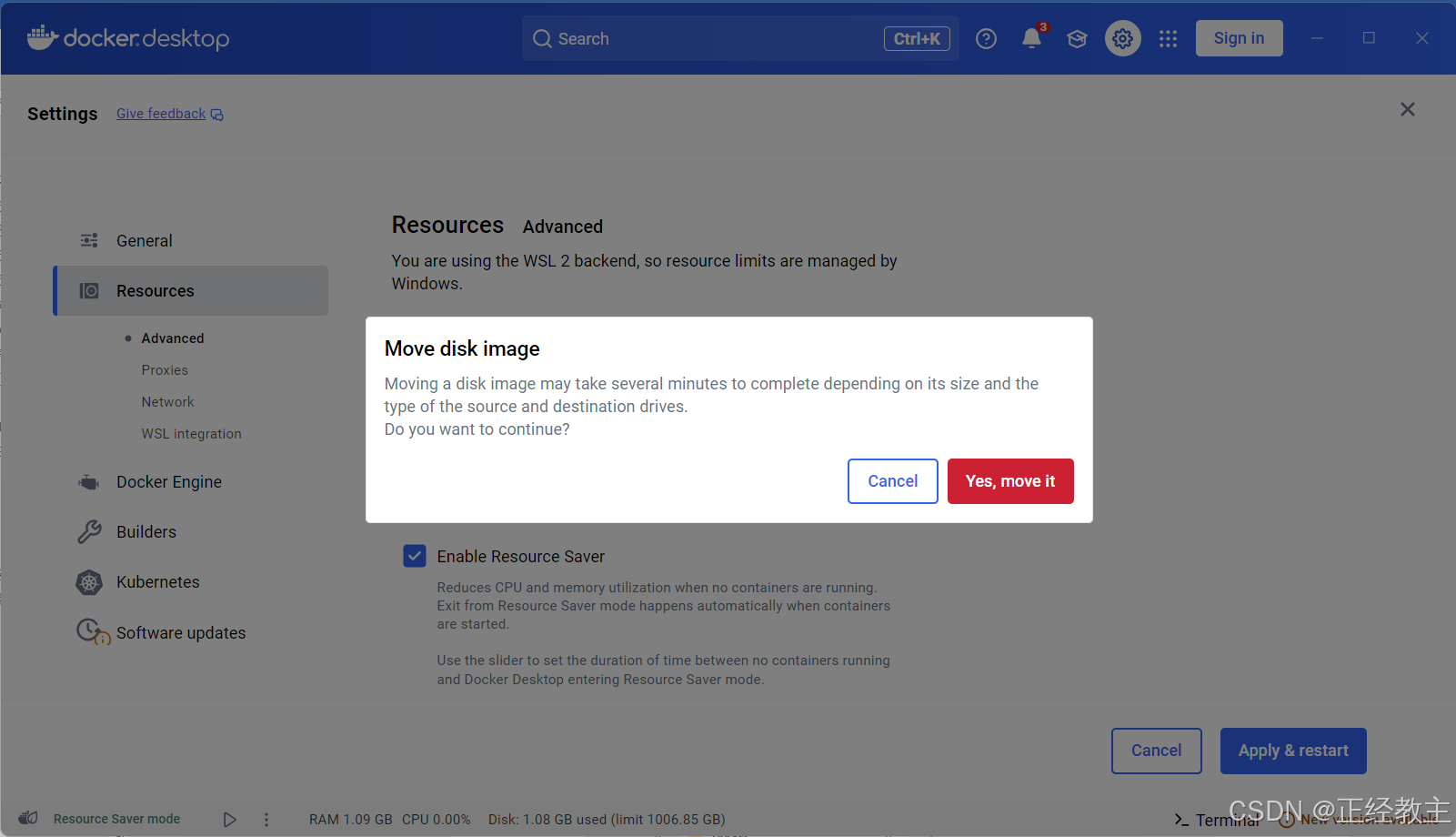This screenshot has height=837, width=1456.
Task: Click the Resource Saver mode status text
Action: click(x=116, y=819)
